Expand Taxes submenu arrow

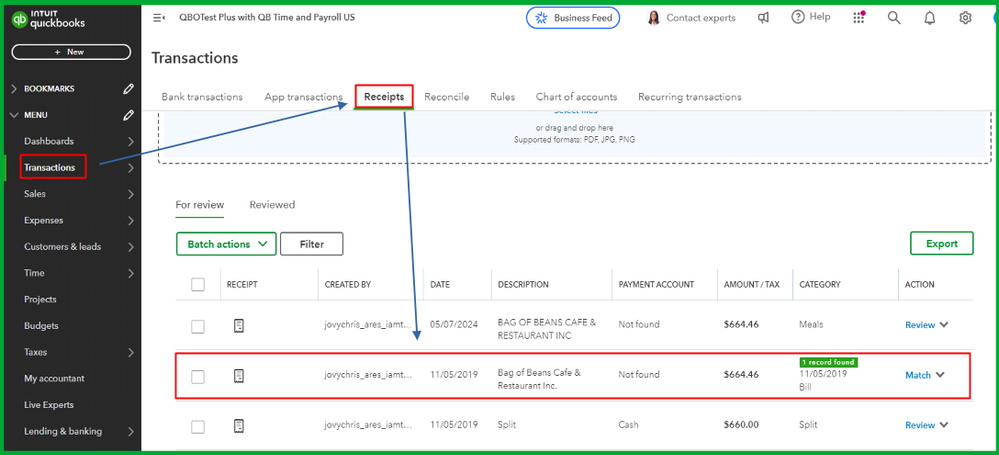[x=131, y=352]
